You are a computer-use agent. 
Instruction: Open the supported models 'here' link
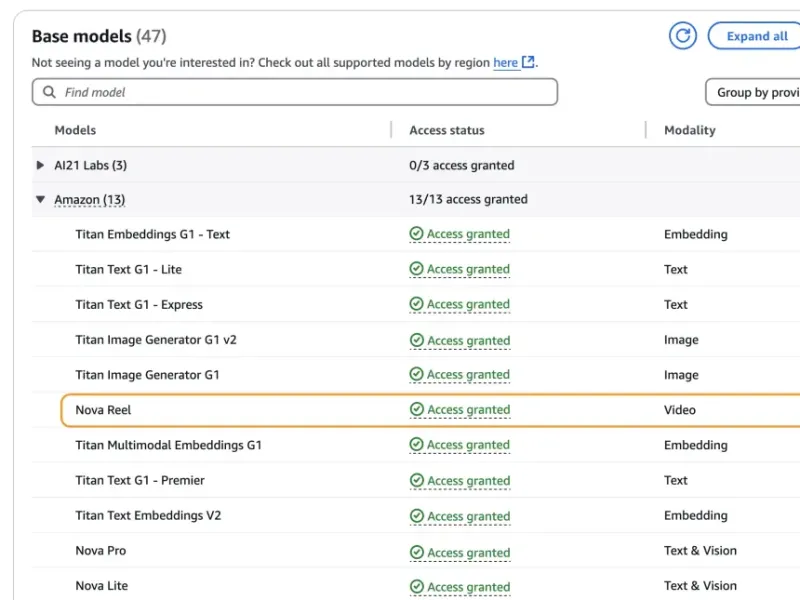pyautogui.click(x=505, y=63)
